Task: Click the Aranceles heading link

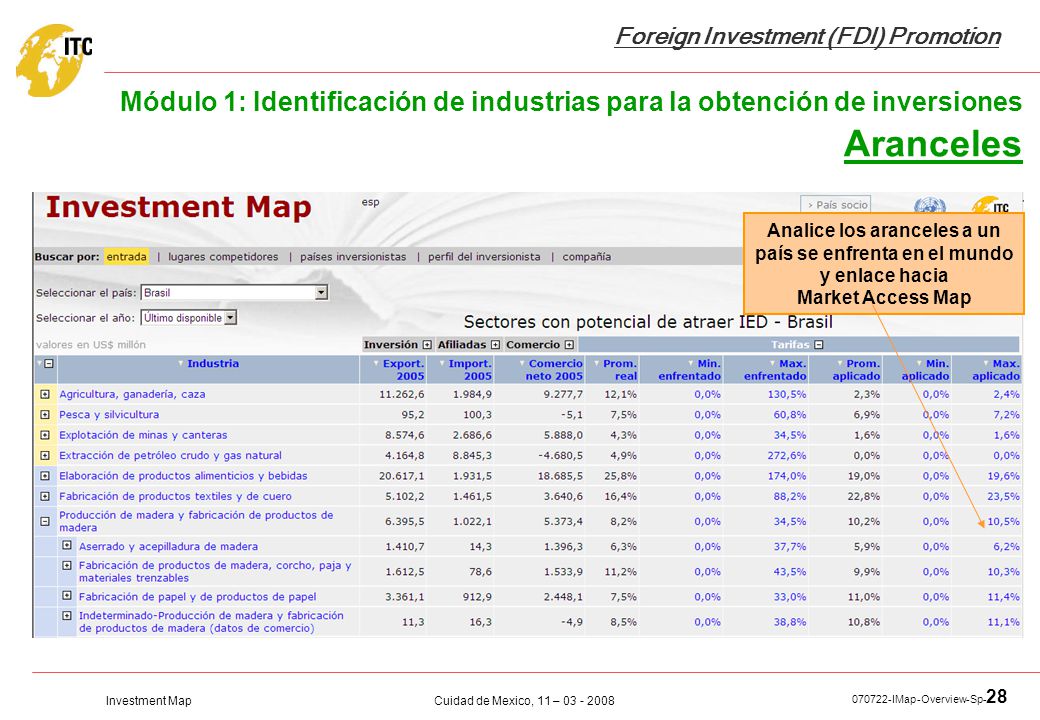Action: click(x=932, y=145)
